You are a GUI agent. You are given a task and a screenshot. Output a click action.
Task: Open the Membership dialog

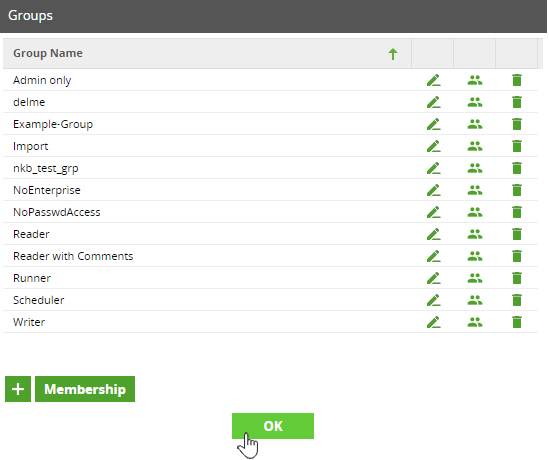tap(85, 389)
